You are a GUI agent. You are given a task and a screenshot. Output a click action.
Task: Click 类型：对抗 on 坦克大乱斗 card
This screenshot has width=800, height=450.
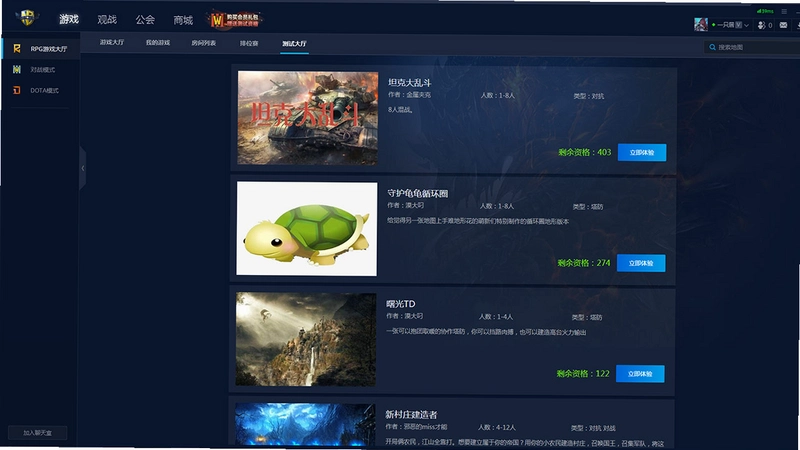tap(589, 96)
